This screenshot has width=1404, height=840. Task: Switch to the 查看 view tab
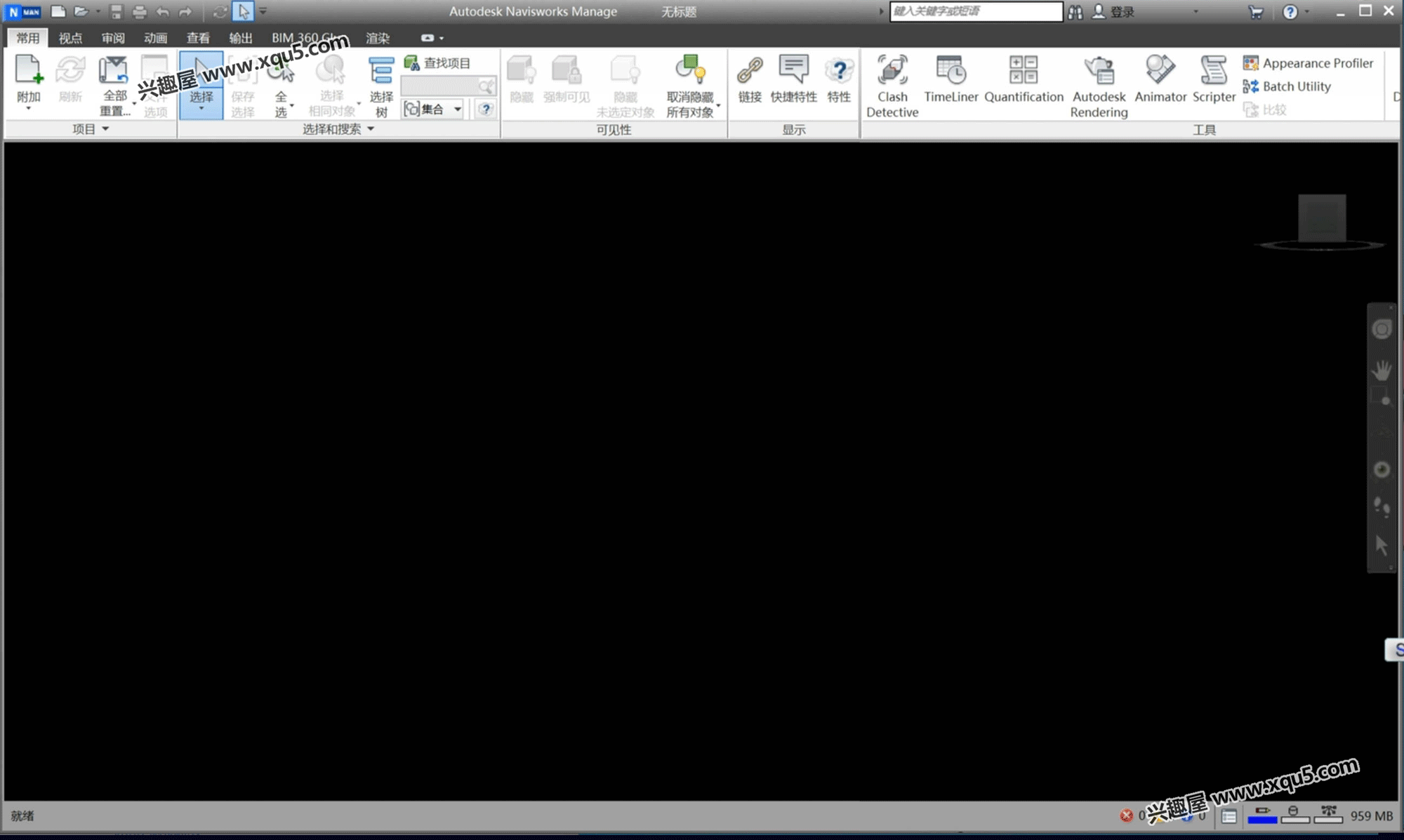point(198,38)
